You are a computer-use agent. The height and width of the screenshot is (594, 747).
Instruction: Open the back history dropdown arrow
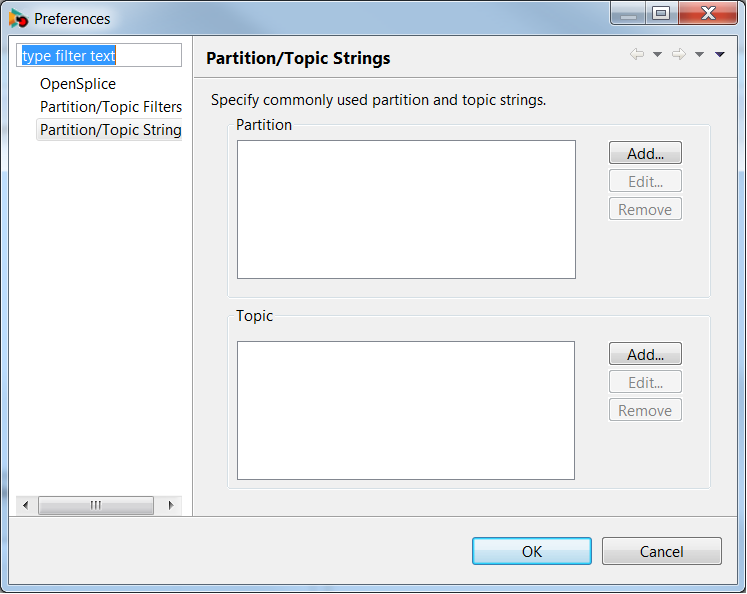point(657,54)
